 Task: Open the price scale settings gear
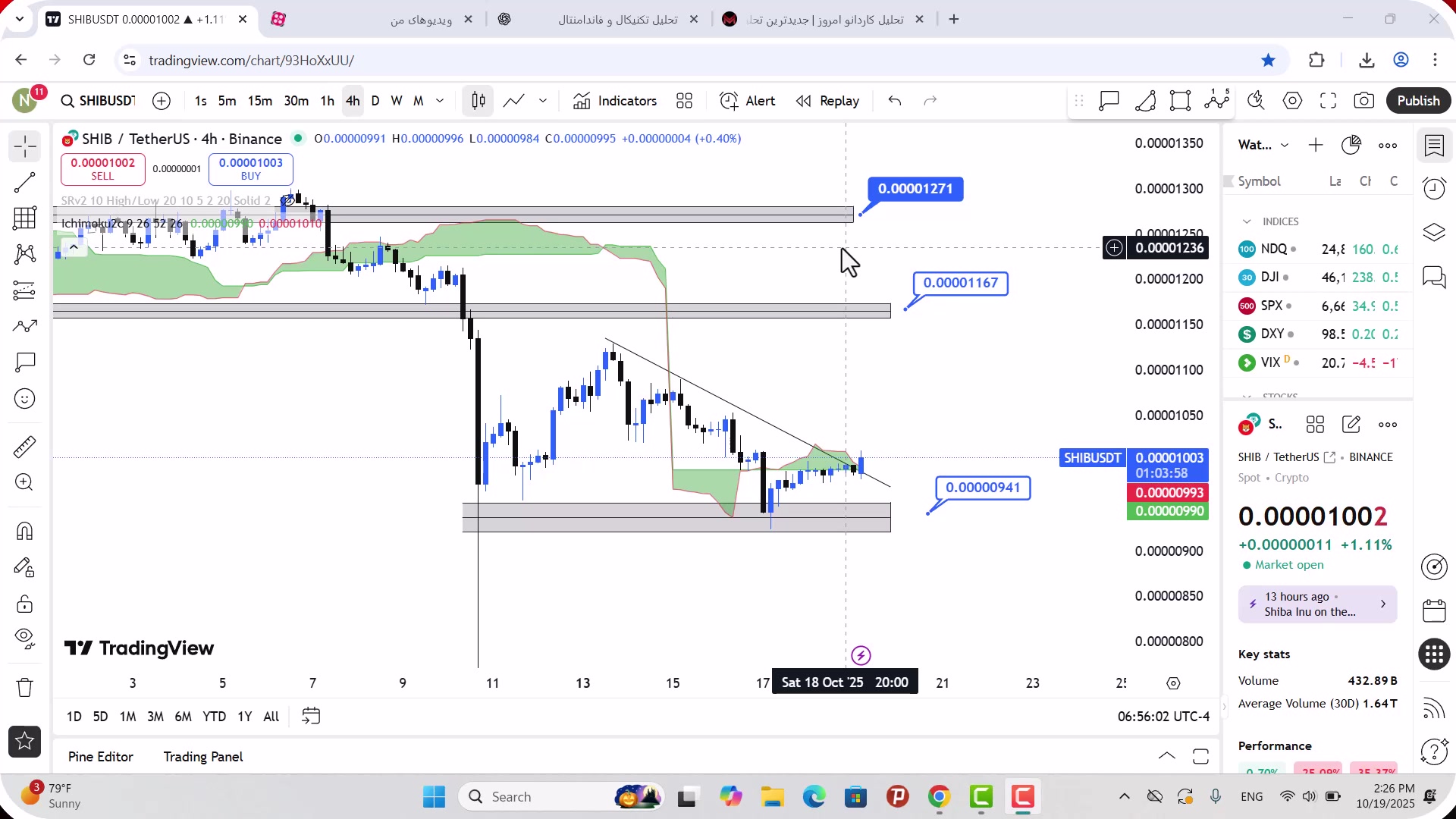[x=1173, y=683]
